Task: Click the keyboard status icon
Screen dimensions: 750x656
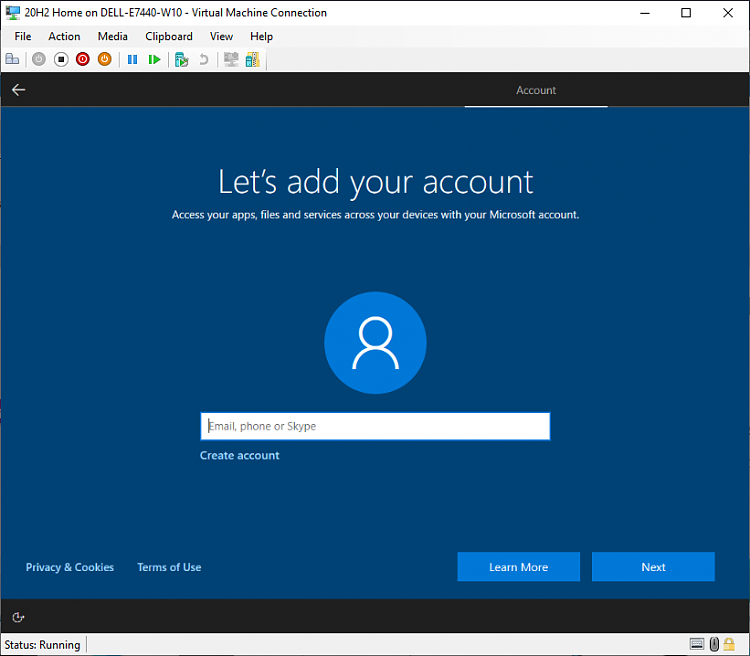Action: click(697, 644)
